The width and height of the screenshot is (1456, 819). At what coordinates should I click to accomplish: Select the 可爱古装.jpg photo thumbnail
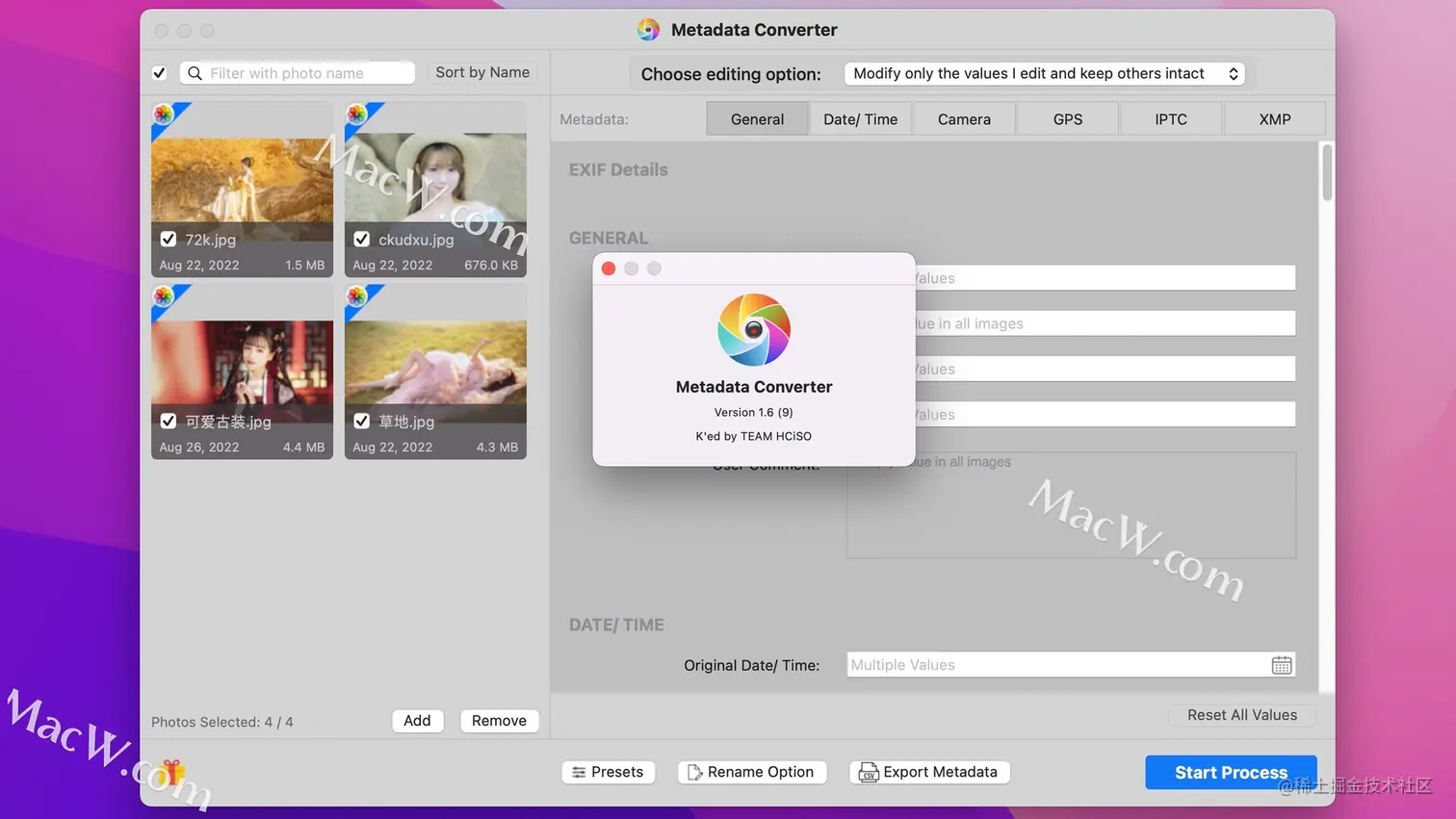[x=242, y=371]
